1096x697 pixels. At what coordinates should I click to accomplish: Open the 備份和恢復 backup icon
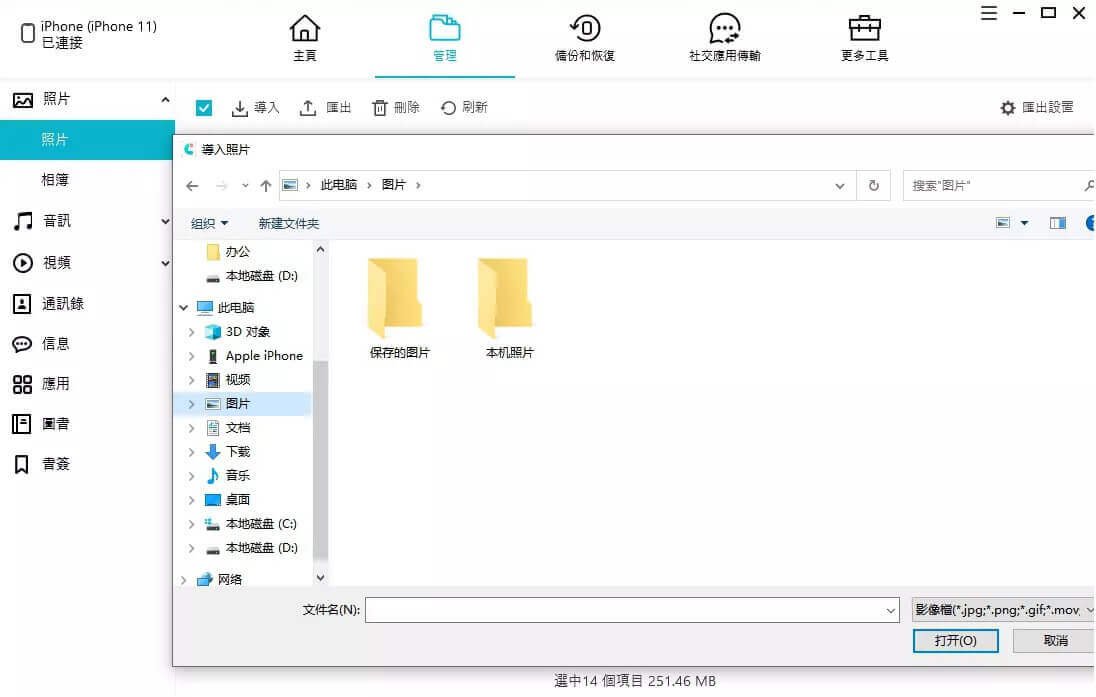585,28
